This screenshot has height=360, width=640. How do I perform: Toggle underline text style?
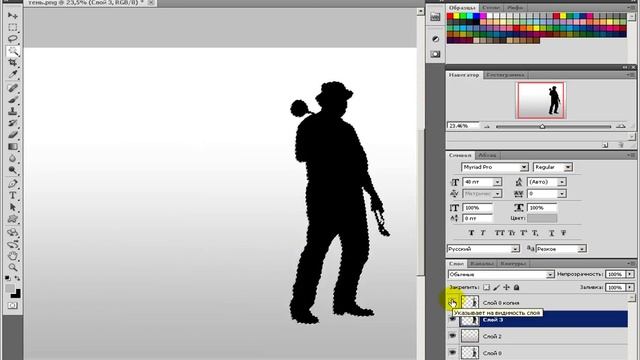(551, 233)
